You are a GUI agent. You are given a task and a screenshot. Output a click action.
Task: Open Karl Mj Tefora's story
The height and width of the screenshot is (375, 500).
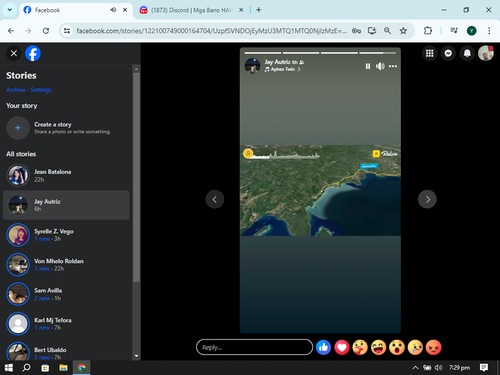coord(66,324)
